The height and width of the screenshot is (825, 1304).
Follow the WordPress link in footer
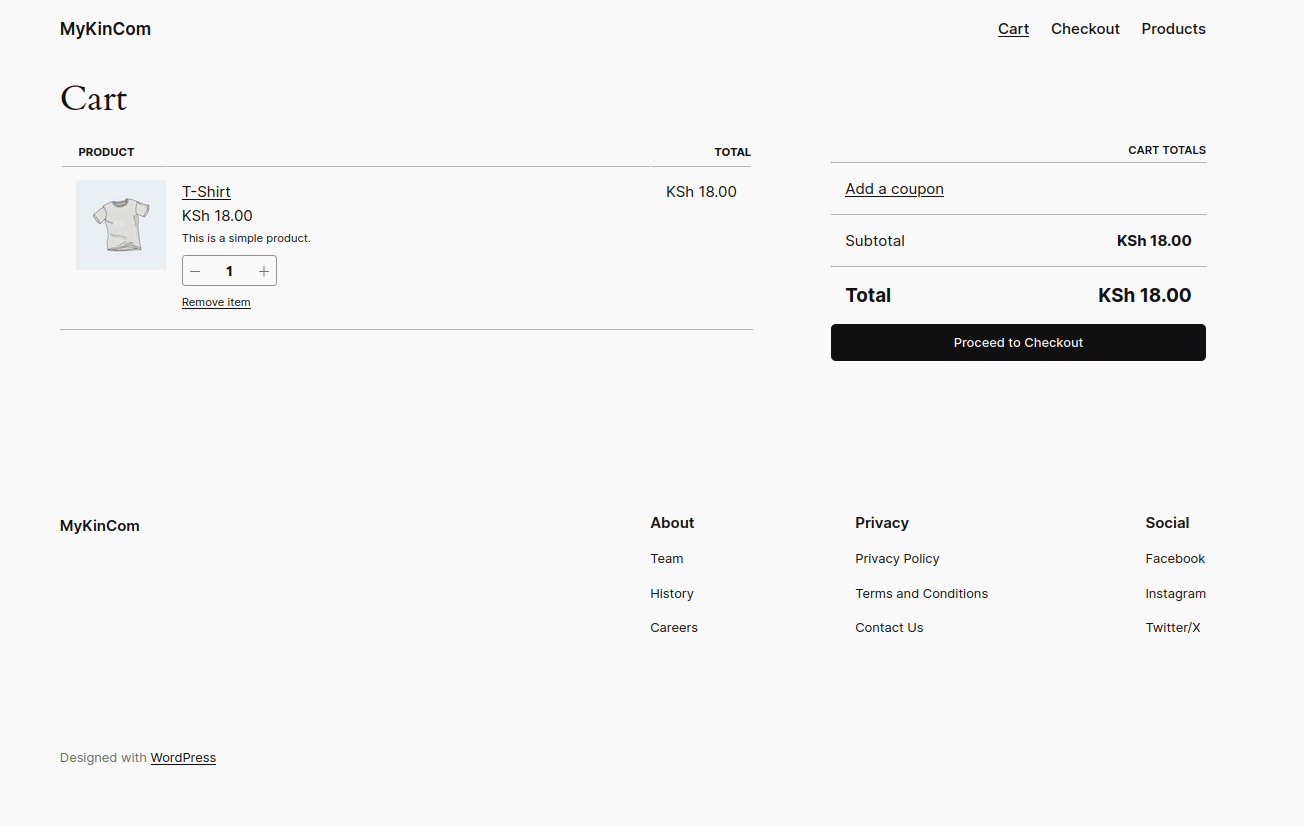pyautogui.click(x=183, y=758)
